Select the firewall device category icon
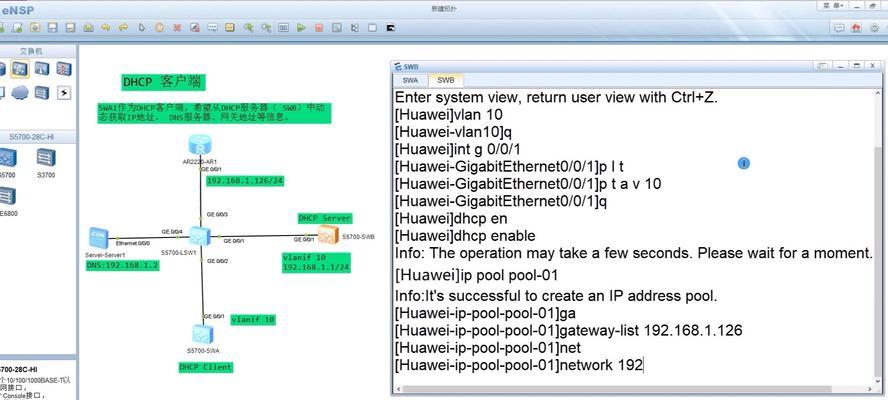 point(63,69)
